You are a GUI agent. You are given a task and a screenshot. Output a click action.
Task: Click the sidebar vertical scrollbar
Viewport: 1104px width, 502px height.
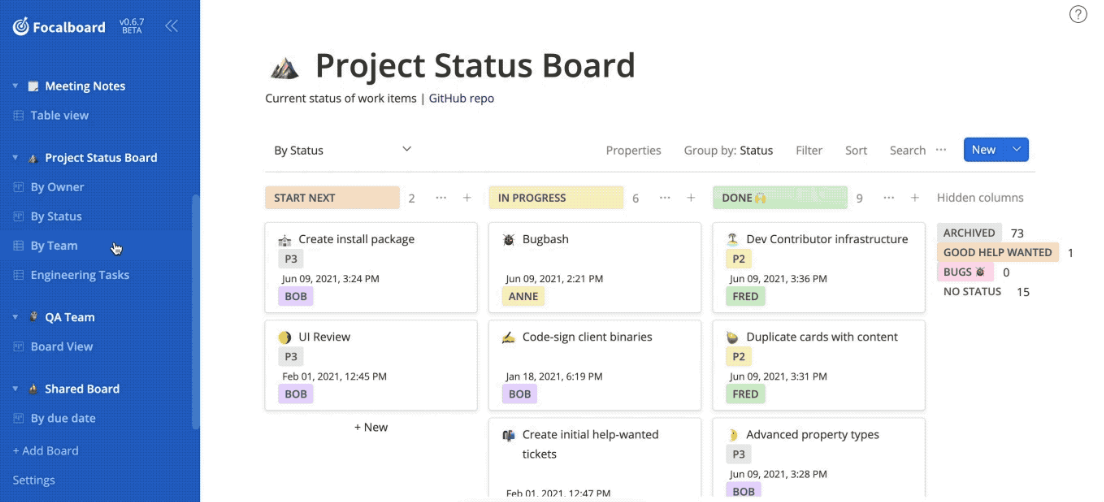[196, 311]
